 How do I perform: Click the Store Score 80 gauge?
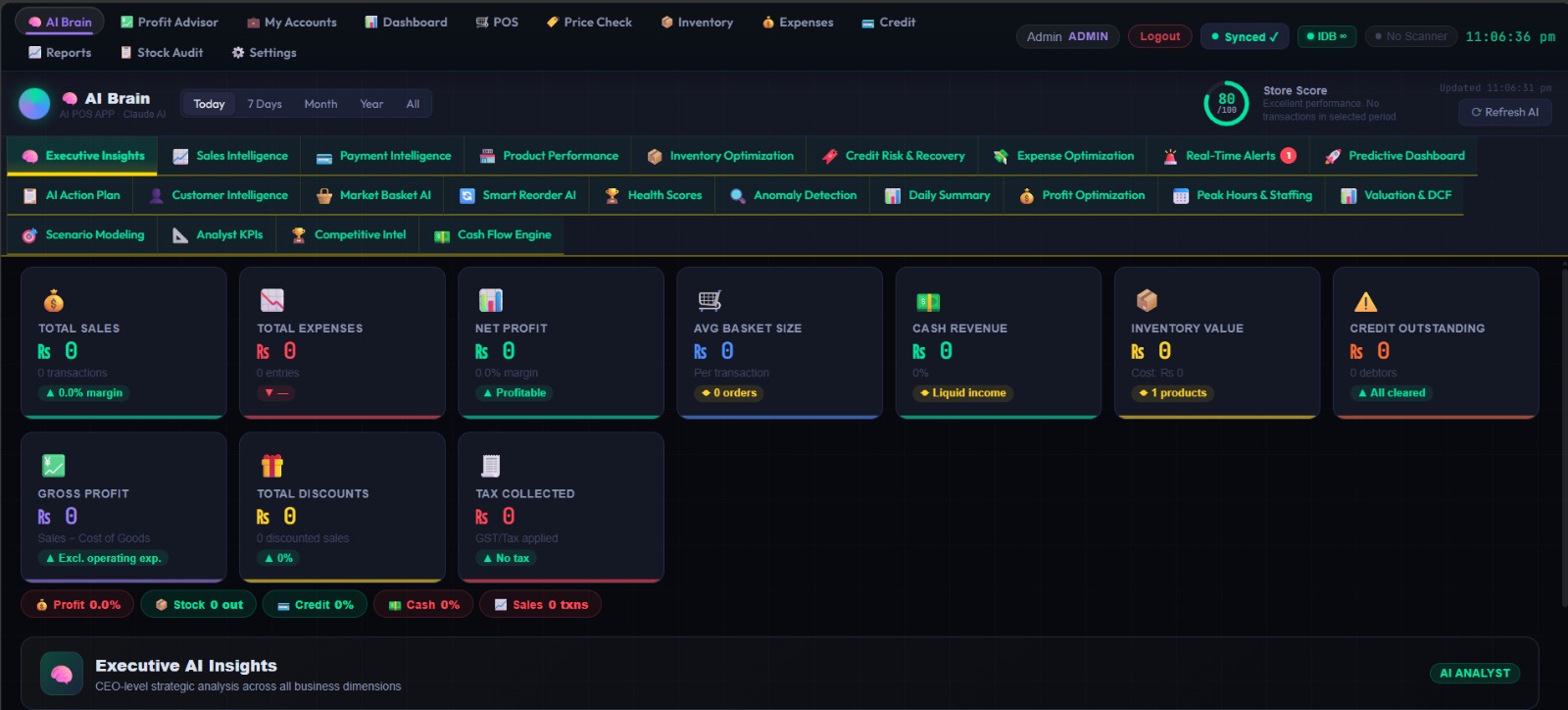[x=1226, y=103]
